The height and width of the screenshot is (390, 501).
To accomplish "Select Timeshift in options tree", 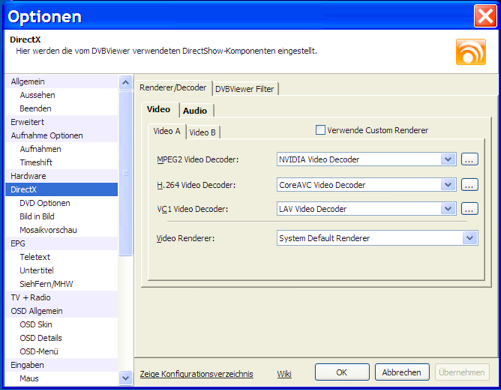I will click(62, 162).
